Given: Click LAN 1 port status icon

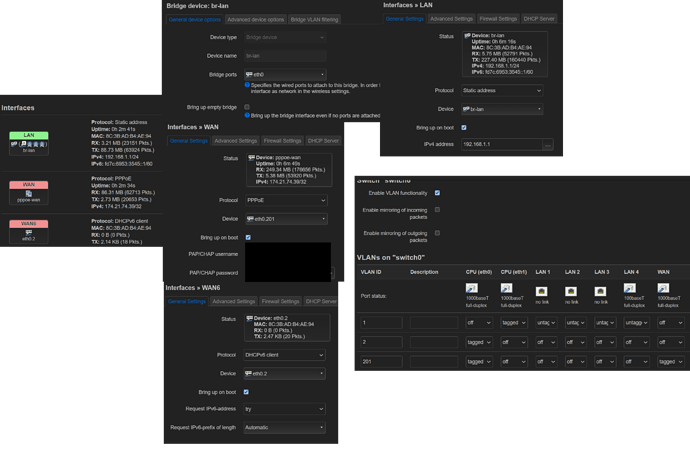Looking at the screenshot, I should 542,291.
